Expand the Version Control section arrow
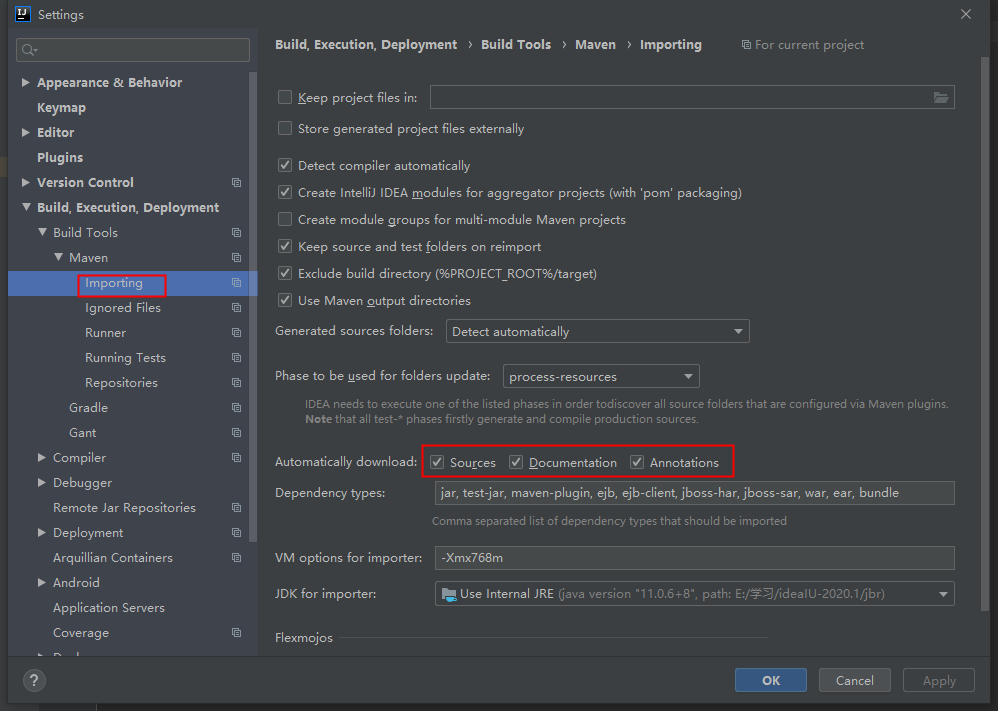The width and height of the screenshot is (998, 711). coord(25,183)
